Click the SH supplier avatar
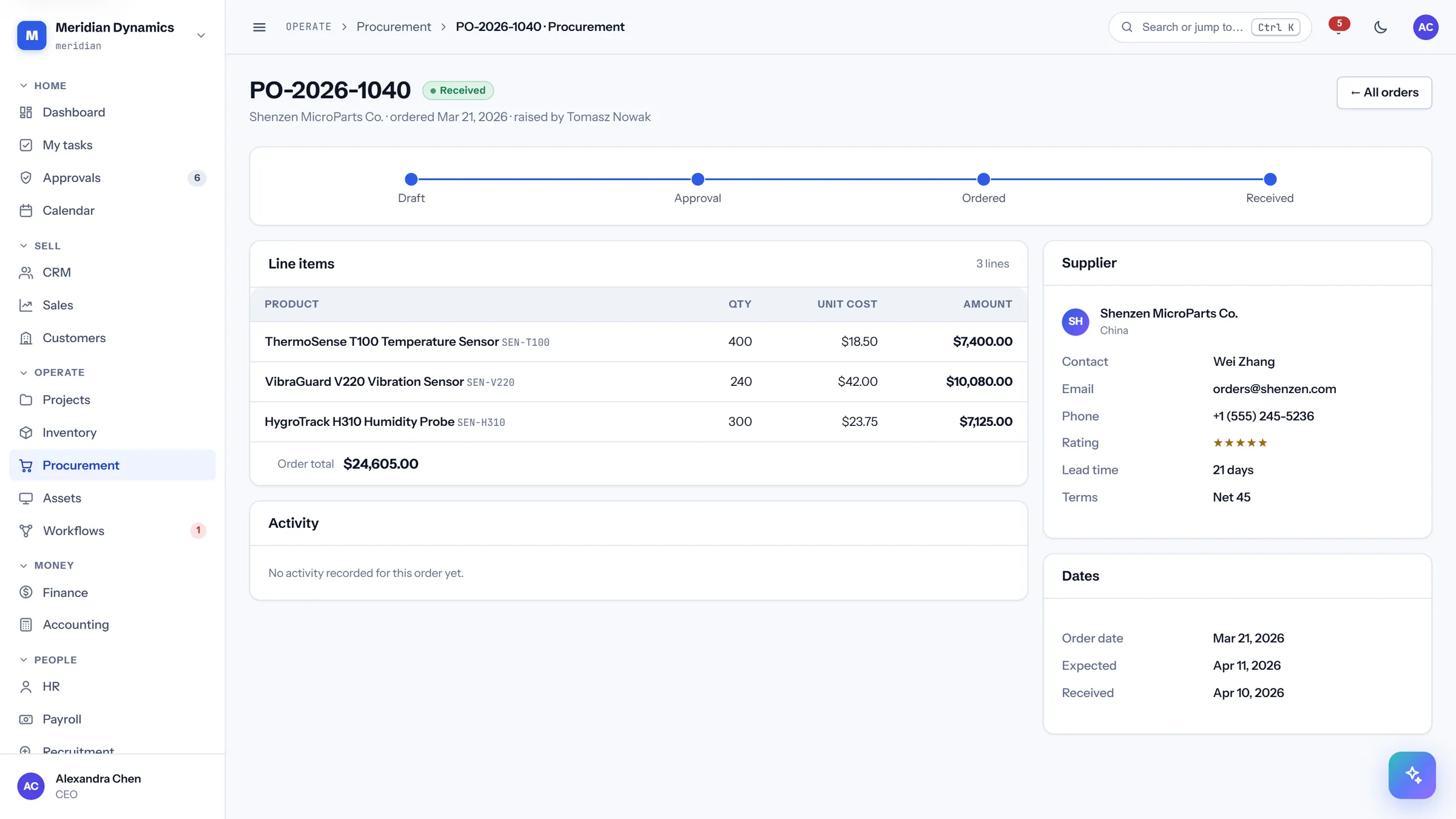Screen dimensions: 1456x819 coord(1075,321)
